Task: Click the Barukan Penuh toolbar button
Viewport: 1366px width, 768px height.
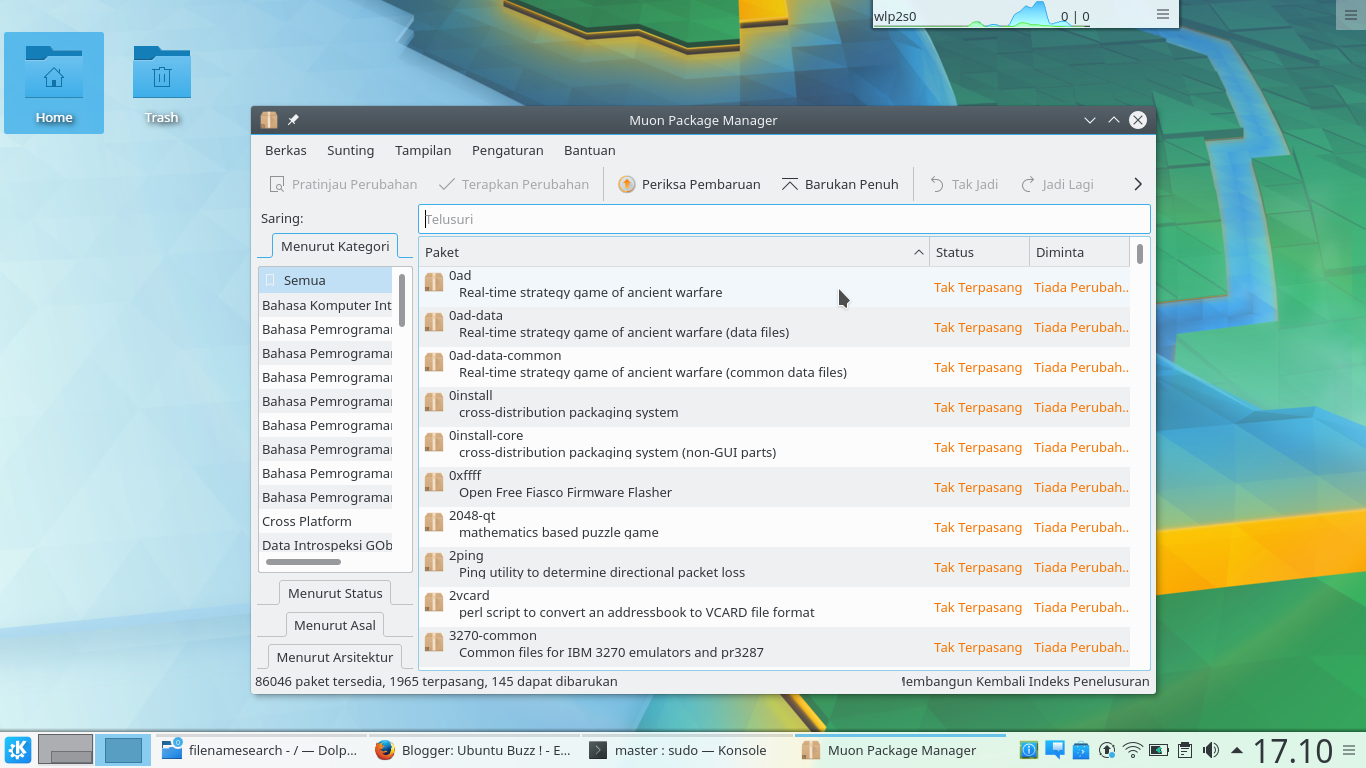Action: [x=840, y=184]
